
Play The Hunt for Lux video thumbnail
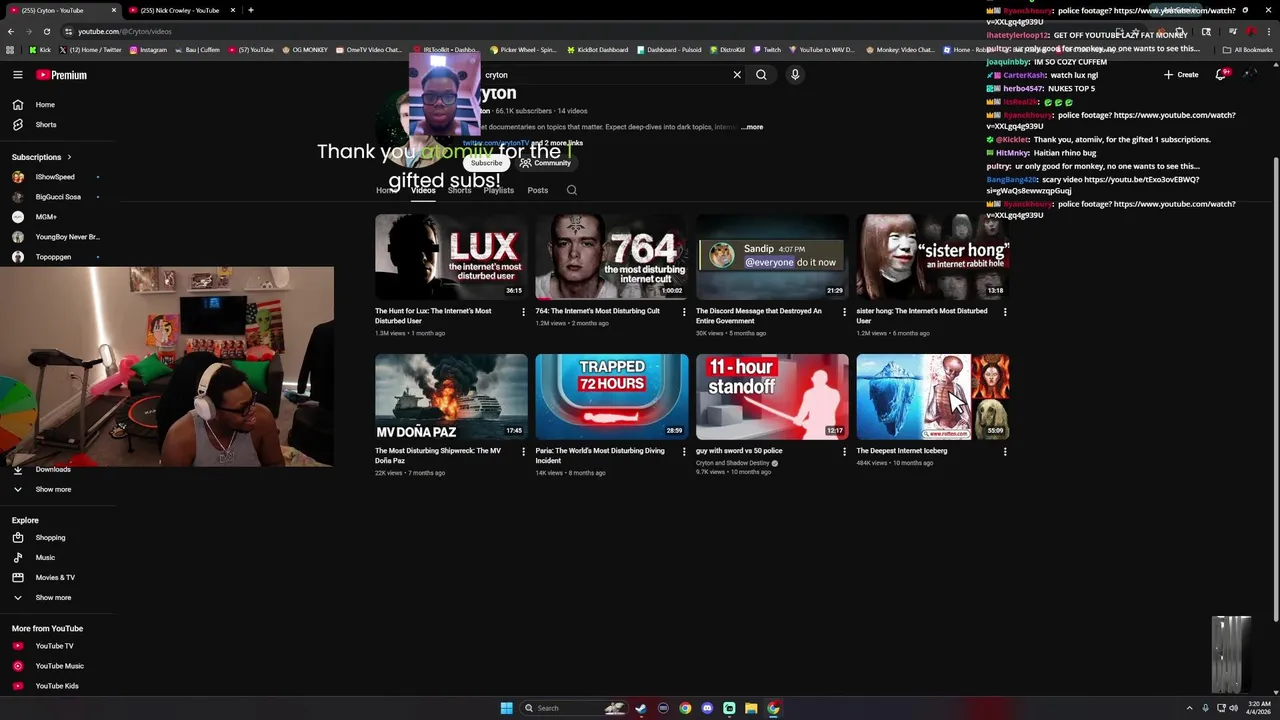pos(451,257)
